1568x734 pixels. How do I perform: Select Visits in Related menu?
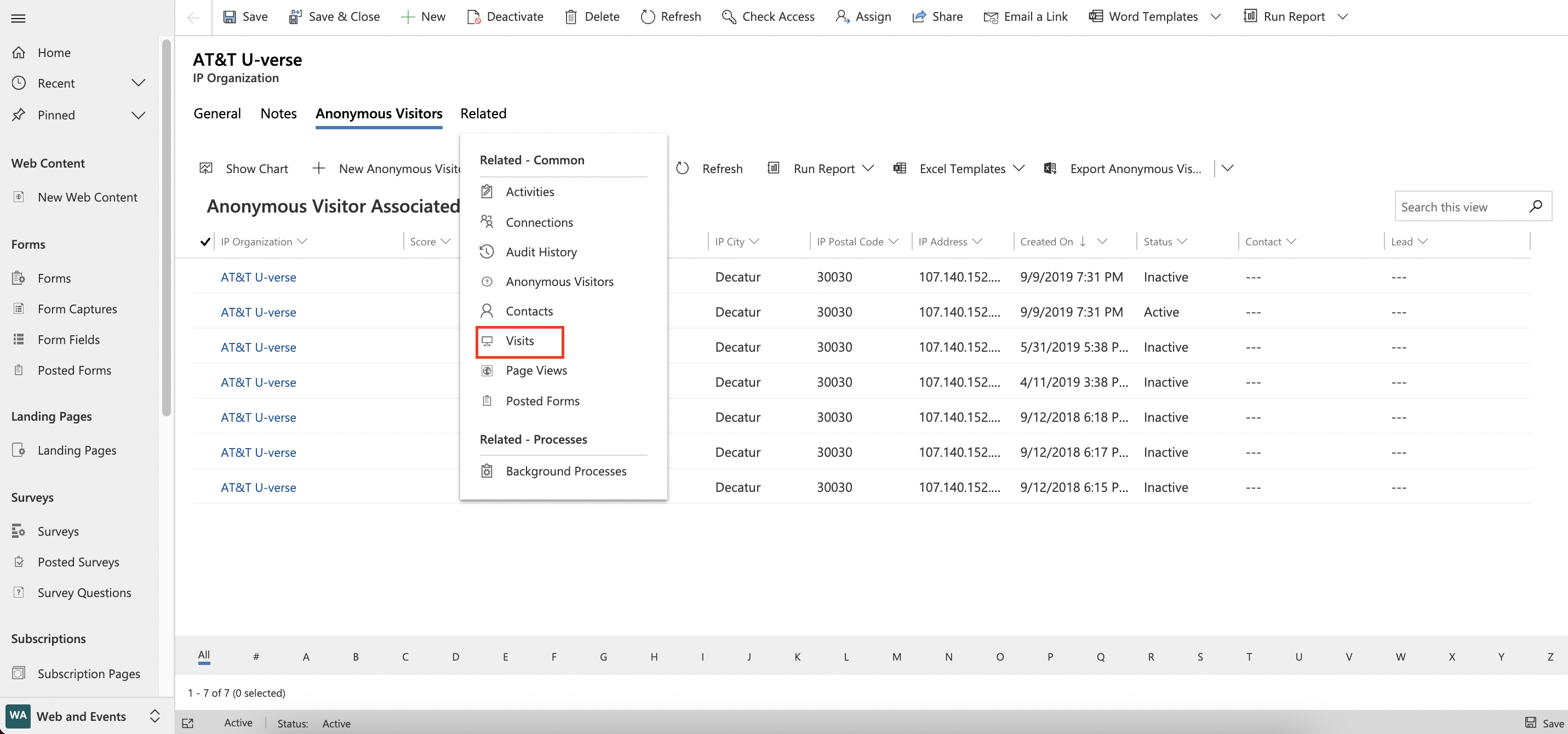tap(520, 341)
